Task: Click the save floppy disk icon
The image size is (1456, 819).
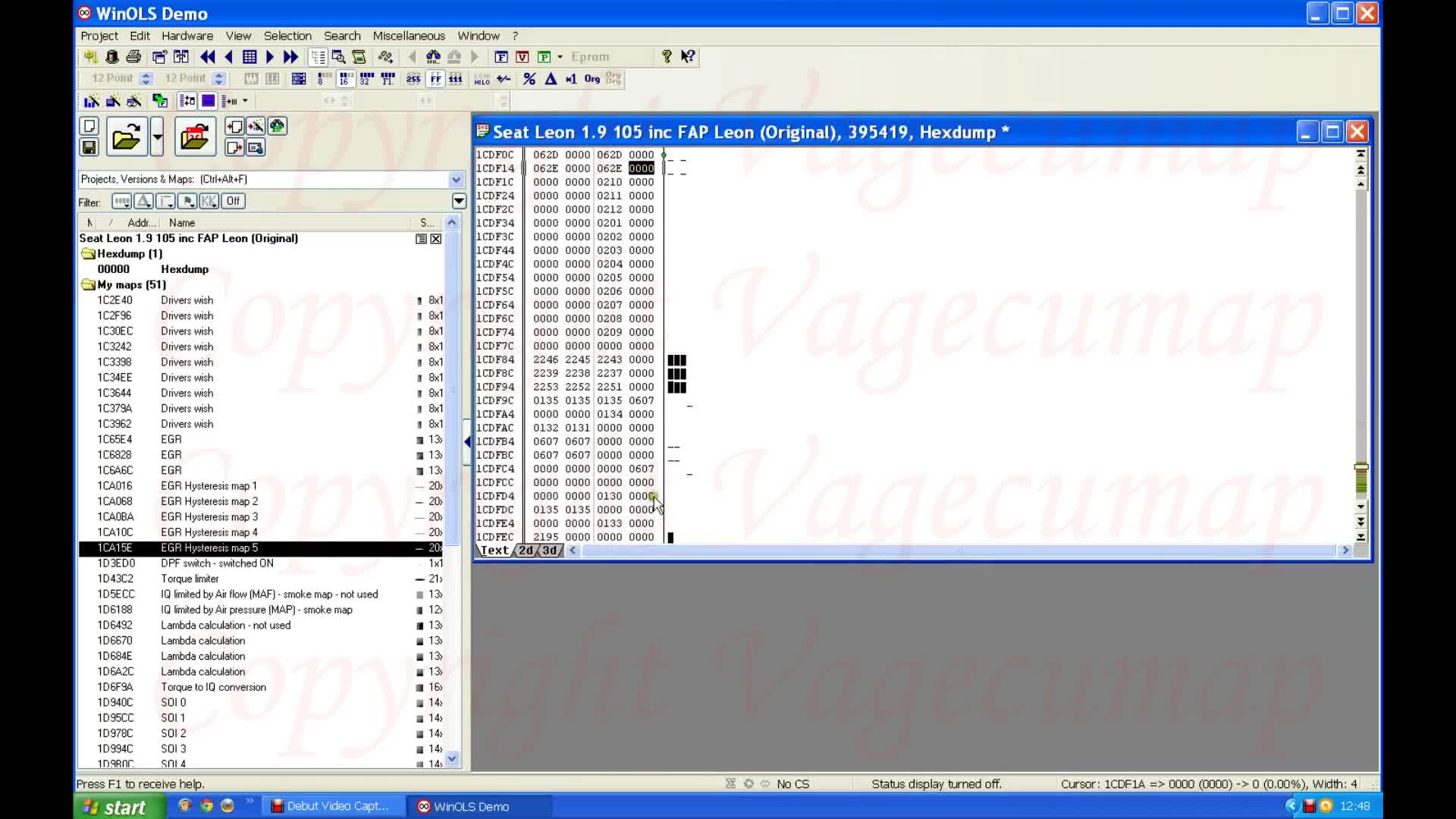Action: [89, 147]
